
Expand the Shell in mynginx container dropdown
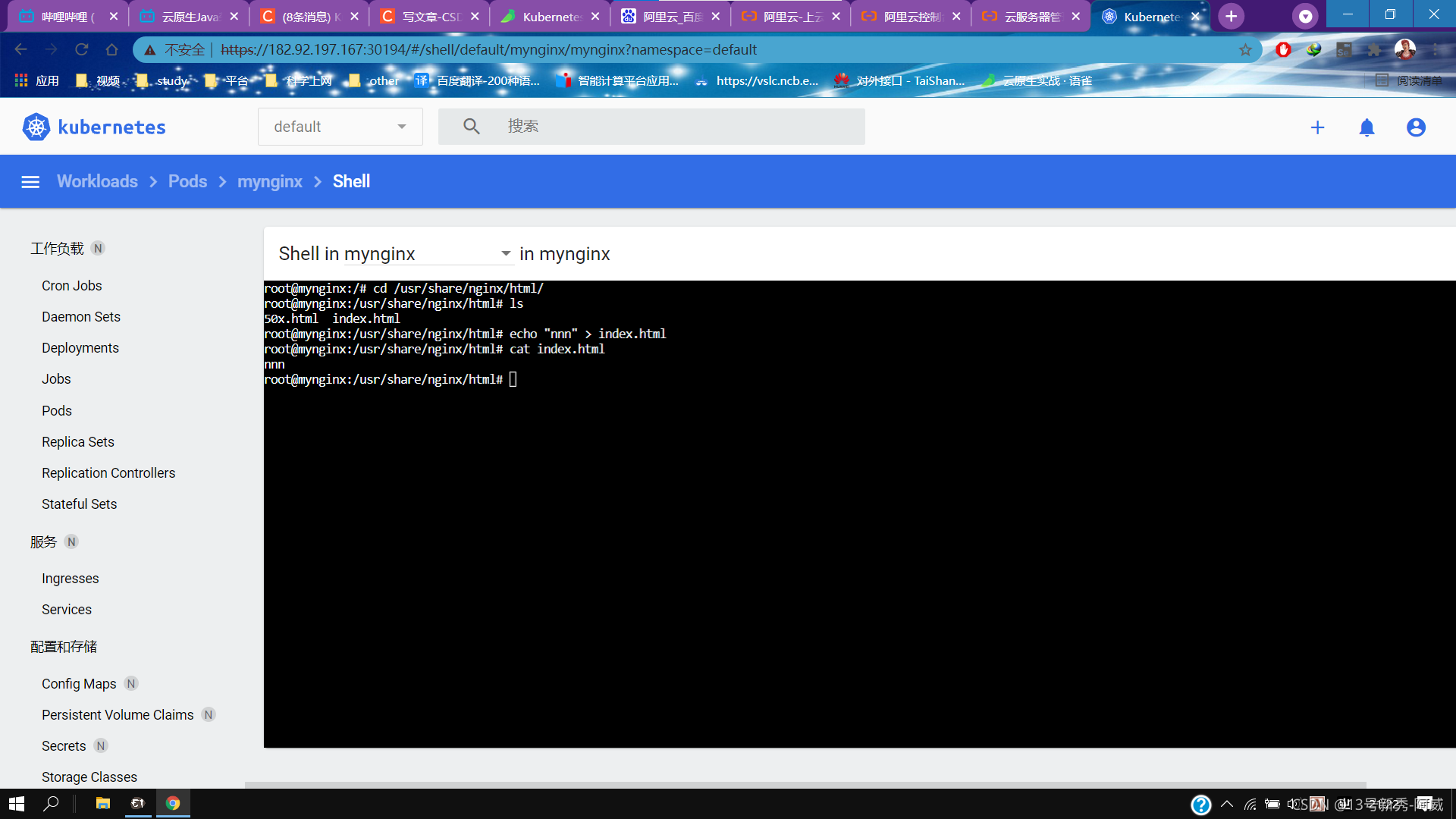click(505, 254)
